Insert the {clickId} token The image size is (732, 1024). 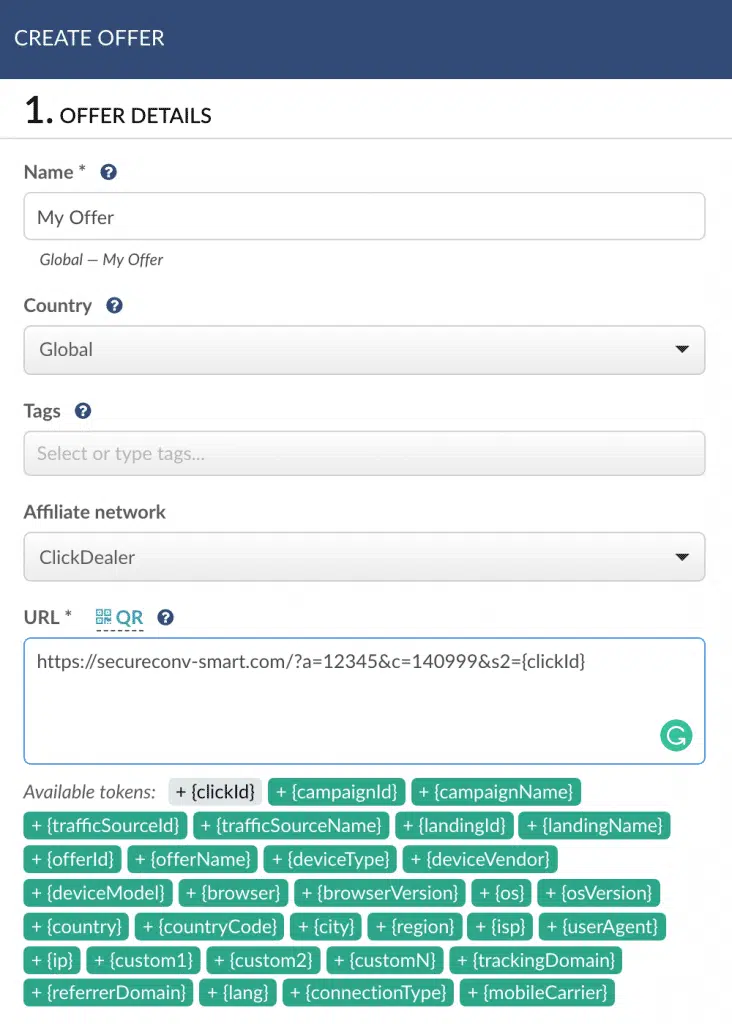click(x=215, y=792)
